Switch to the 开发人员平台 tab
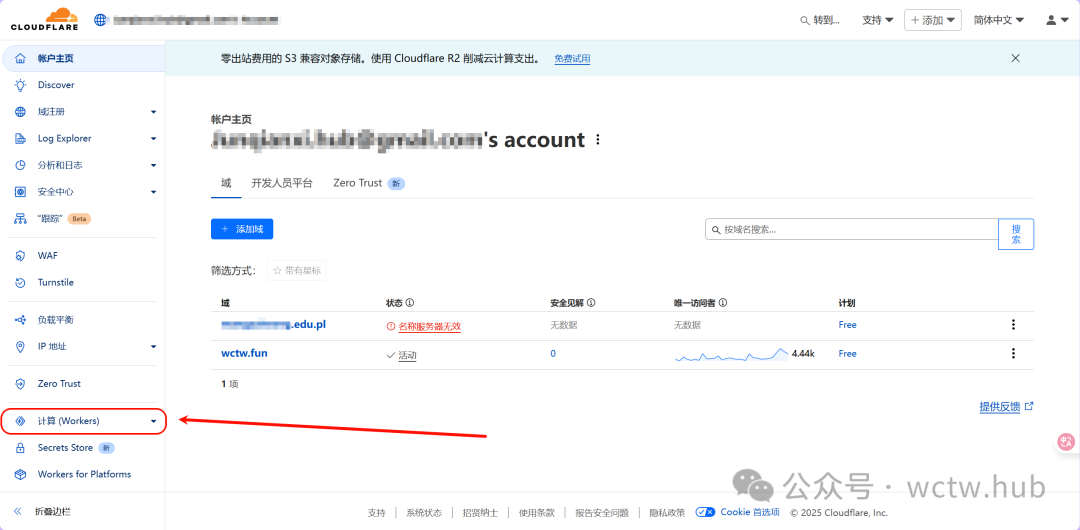 [x=282, y=183]
